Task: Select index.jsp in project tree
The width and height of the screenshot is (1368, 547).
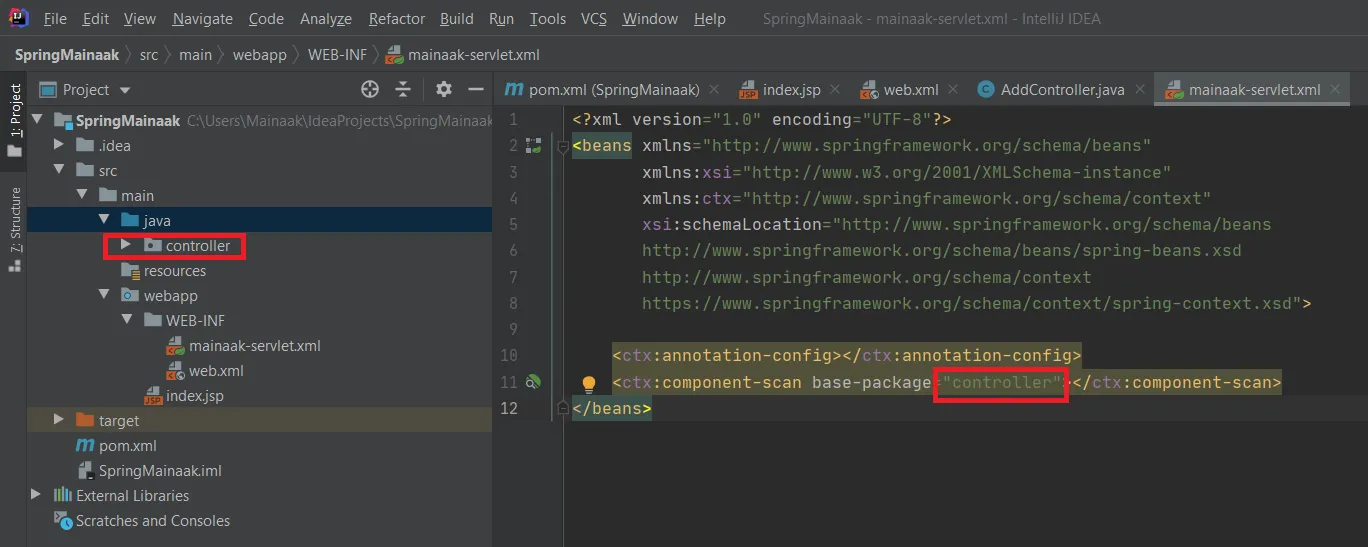Action: click(194, 395)
